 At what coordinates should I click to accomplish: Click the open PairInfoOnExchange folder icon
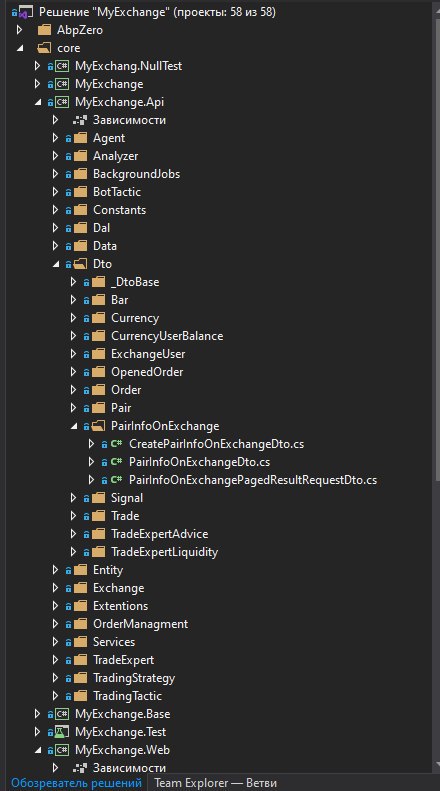coord(98,426)
